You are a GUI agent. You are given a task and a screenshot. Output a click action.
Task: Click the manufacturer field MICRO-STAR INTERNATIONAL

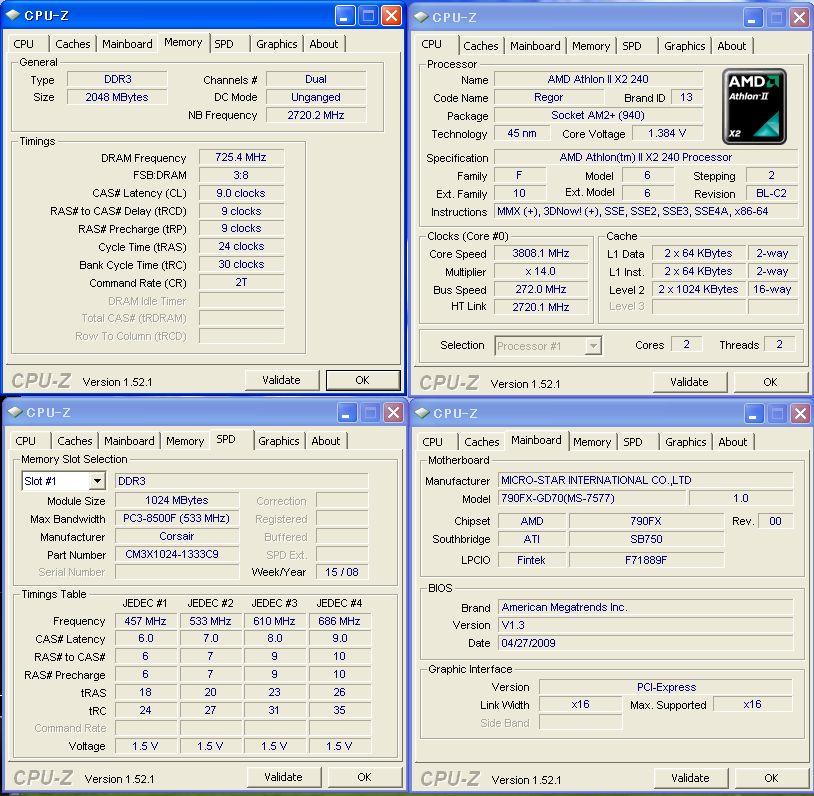point(645,480)
